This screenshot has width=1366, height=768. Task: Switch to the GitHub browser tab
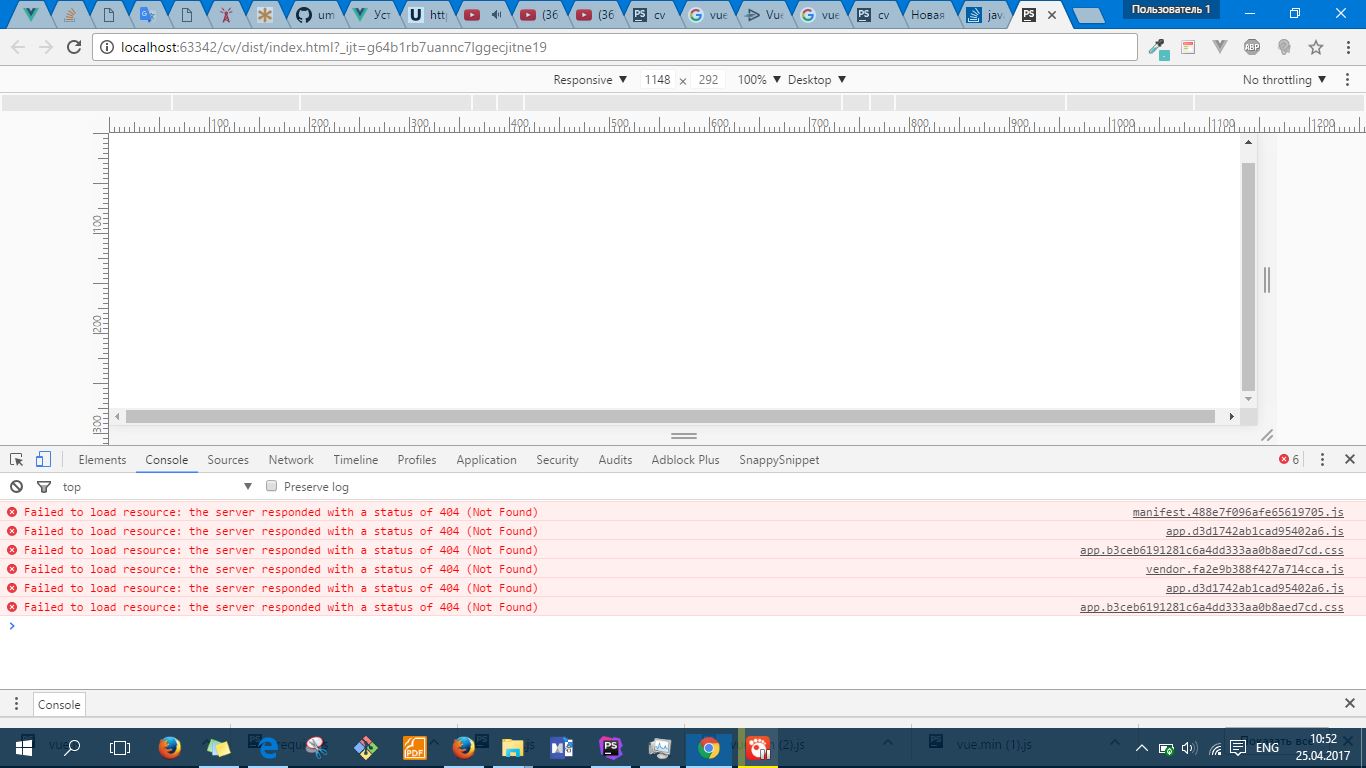point(315,15)
